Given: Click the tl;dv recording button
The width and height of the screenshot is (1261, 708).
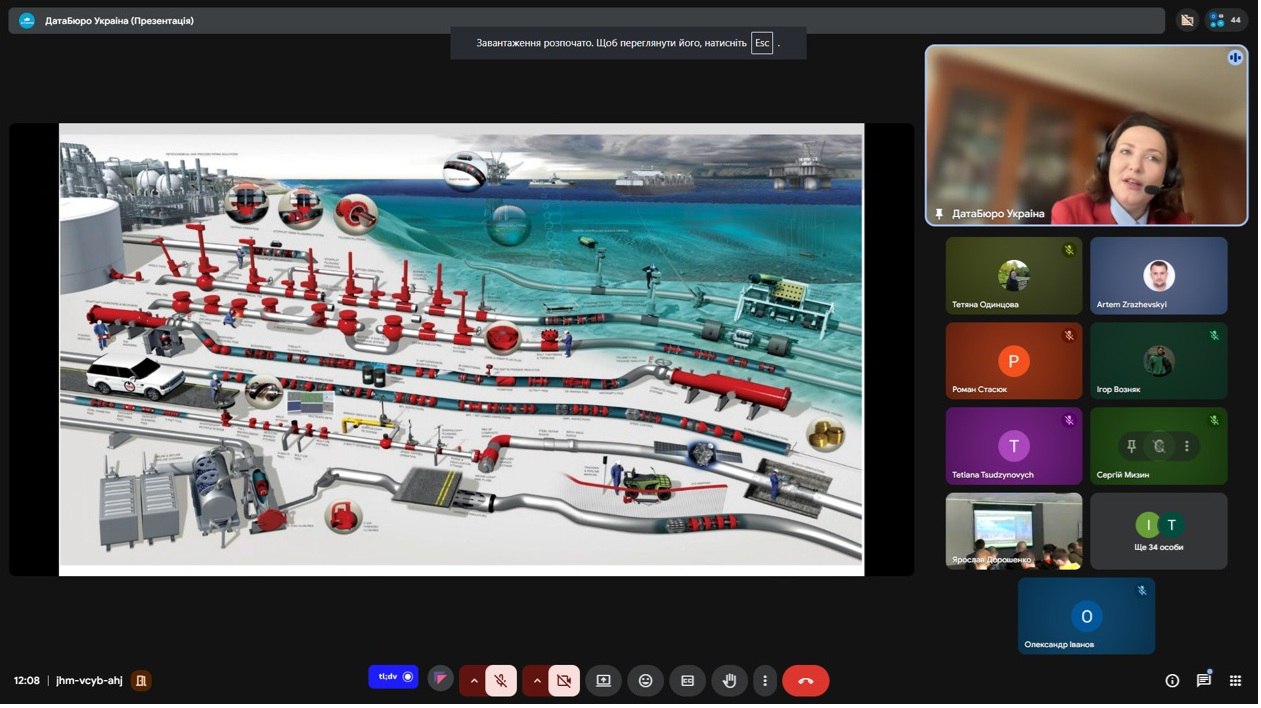Looking at the screenshot, I should click(x=393, y=677).
